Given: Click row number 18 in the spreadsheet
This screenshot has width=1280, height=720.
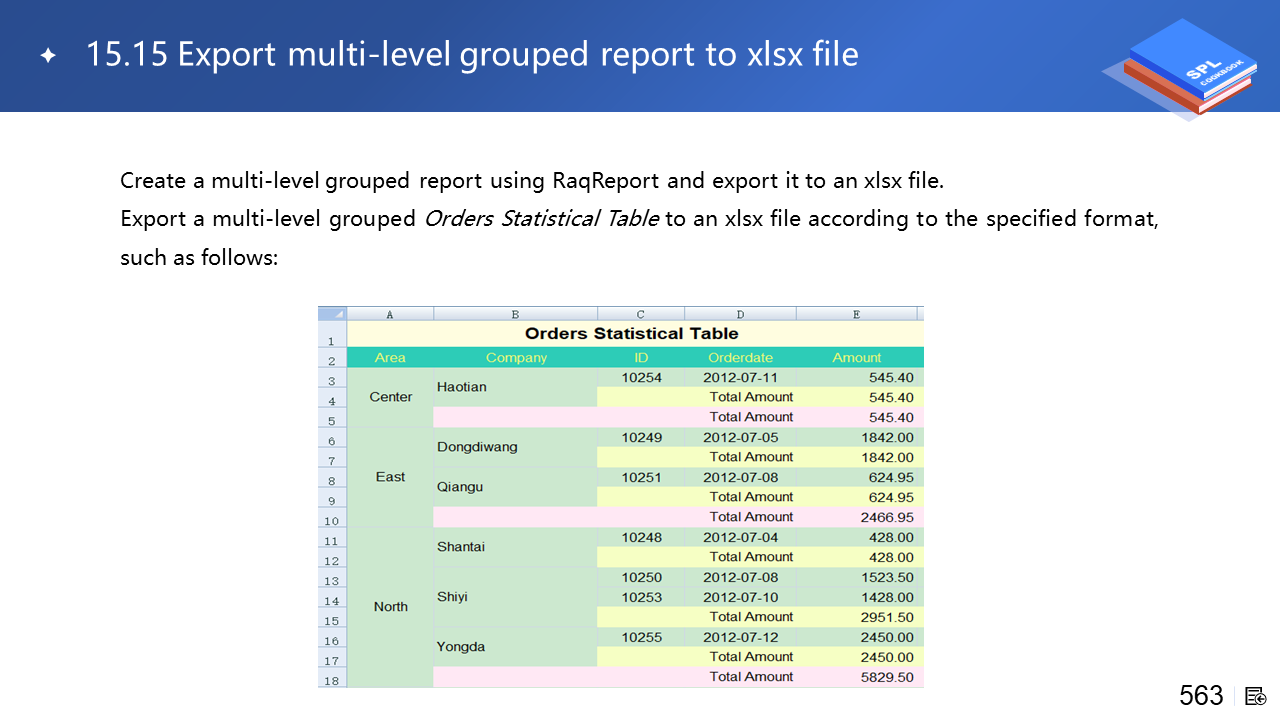Looking at the screenshot, I should (x=331, y=680).
